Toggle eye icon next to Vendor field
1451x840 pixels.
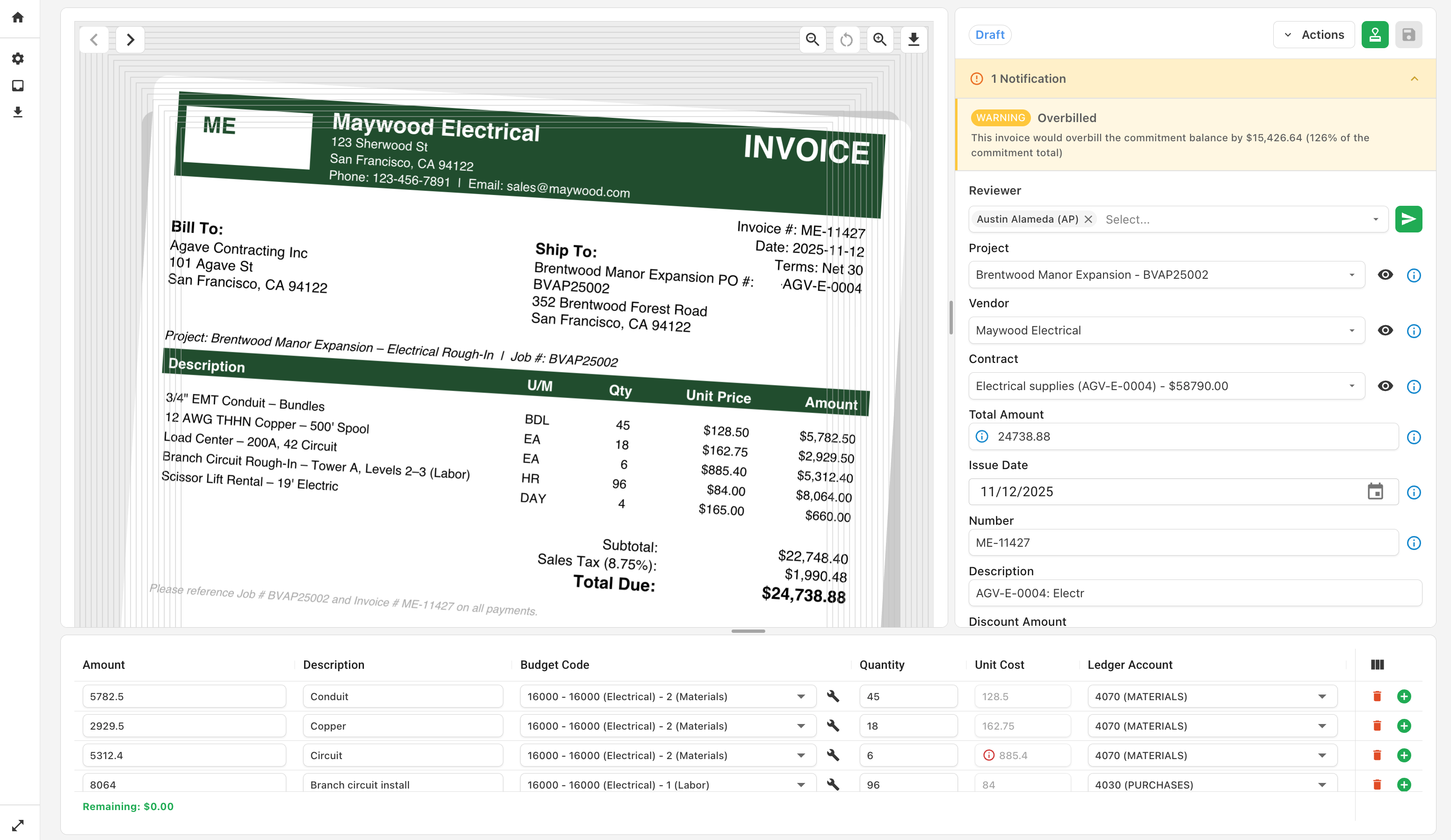[x=1385, y=331]
